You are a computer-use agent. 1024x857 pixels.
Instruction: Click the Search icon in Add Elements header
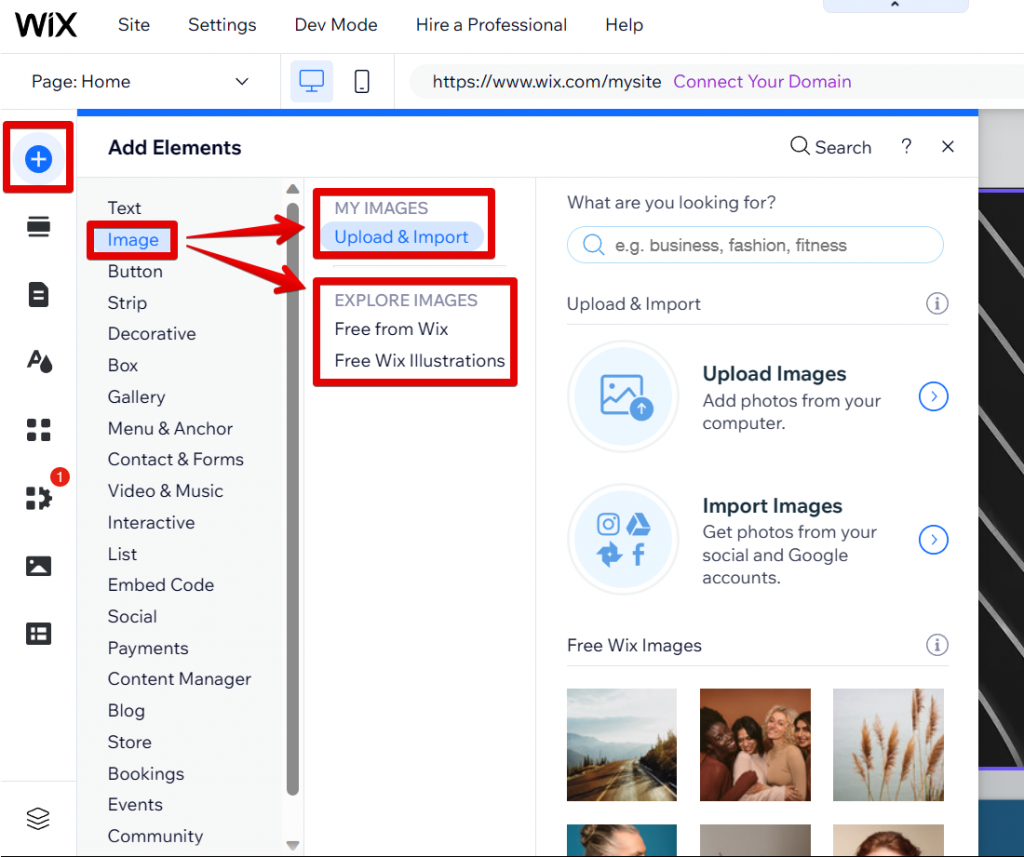click(799, 146)
